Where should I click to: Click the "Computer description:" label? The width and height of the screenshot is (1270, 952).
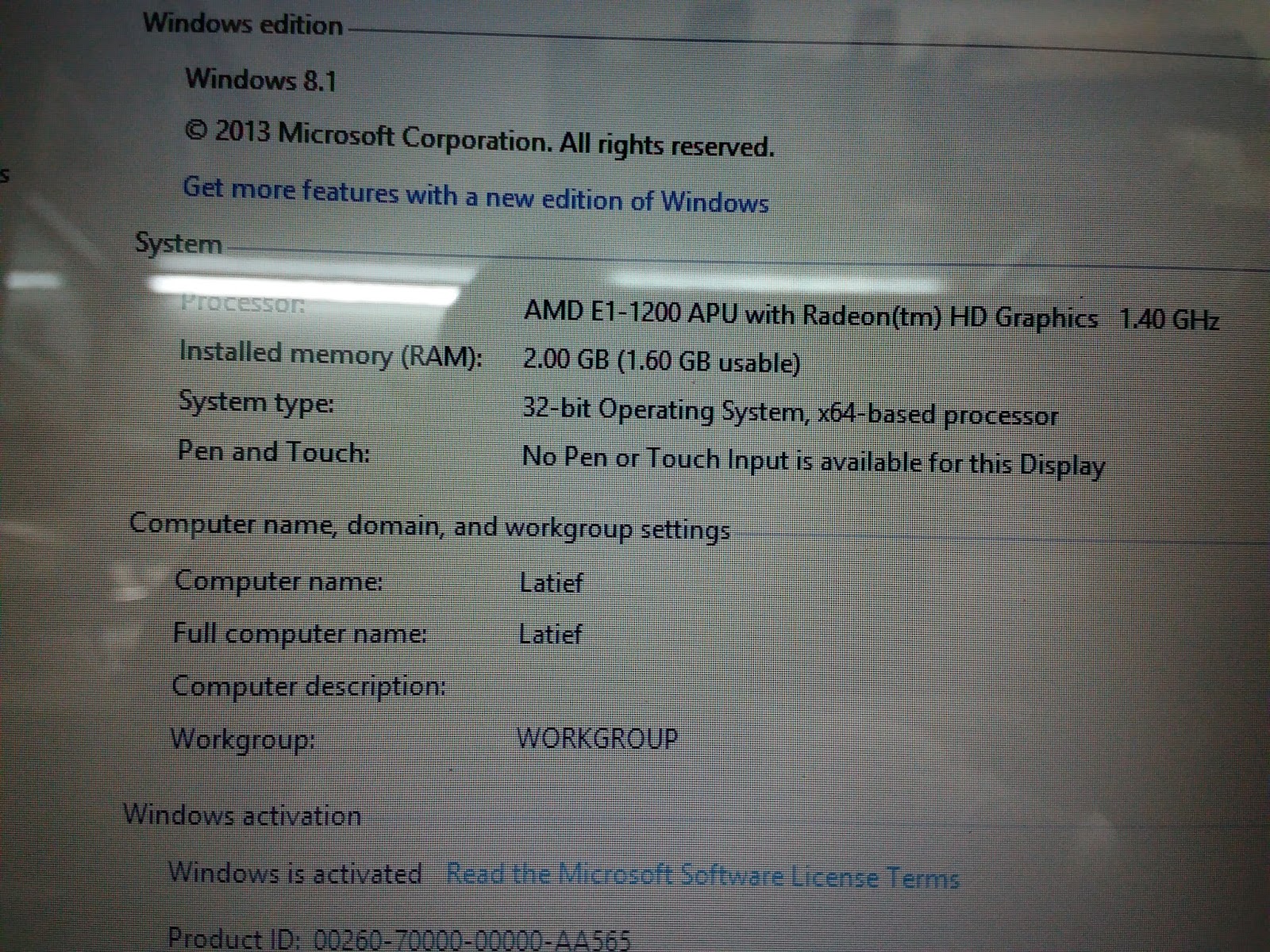click(309, 686)
